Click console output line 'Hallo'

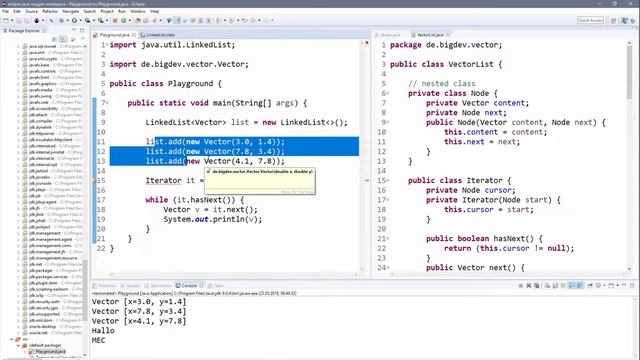point(103,331)
